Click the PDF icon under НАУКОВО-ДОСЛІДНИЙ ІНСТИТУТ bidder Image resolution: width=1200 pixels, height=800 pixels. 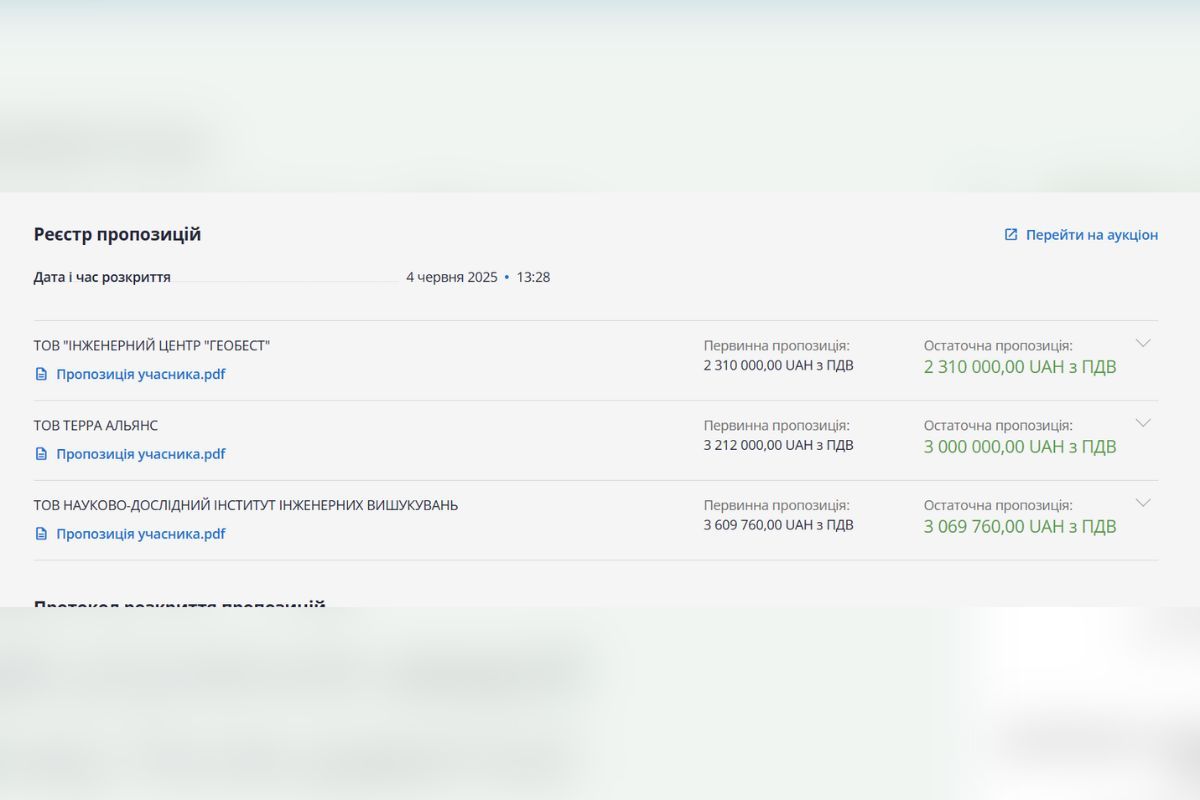(41, 534)
